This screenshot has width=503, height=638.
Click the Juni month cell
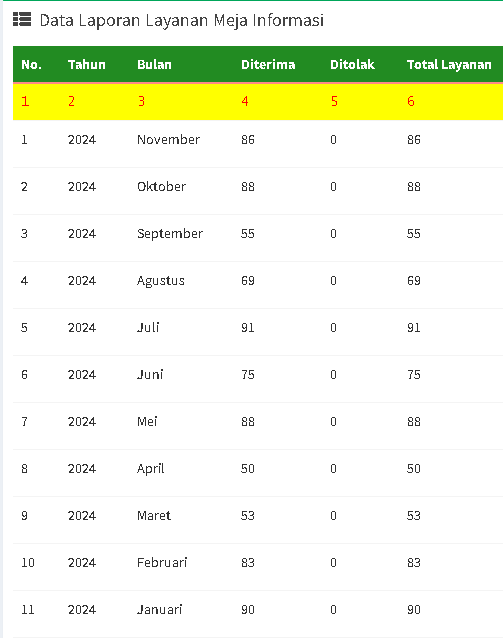tap(150, 374)
